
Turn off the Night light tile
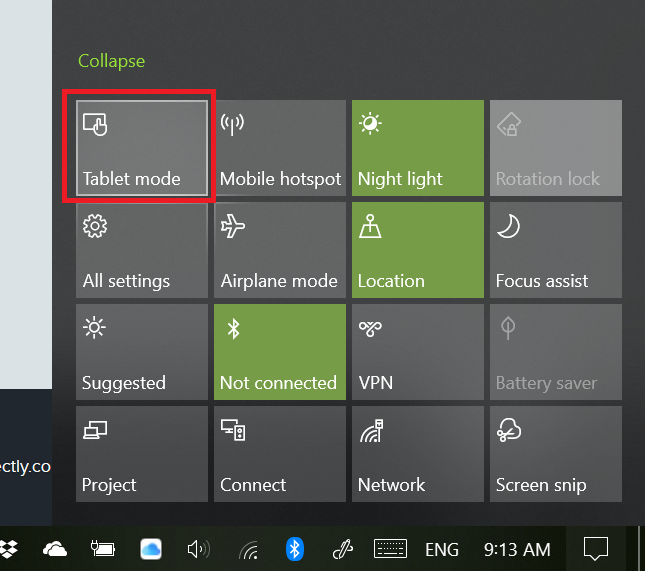coord(418,148)
